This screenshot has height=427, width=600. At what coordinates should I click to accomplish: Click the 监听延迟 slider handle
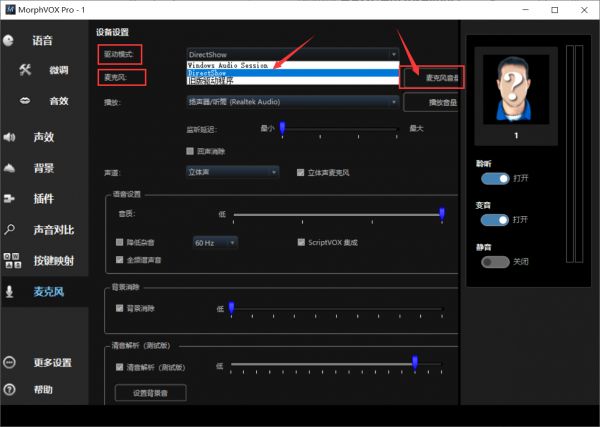[x=282, y=128]
